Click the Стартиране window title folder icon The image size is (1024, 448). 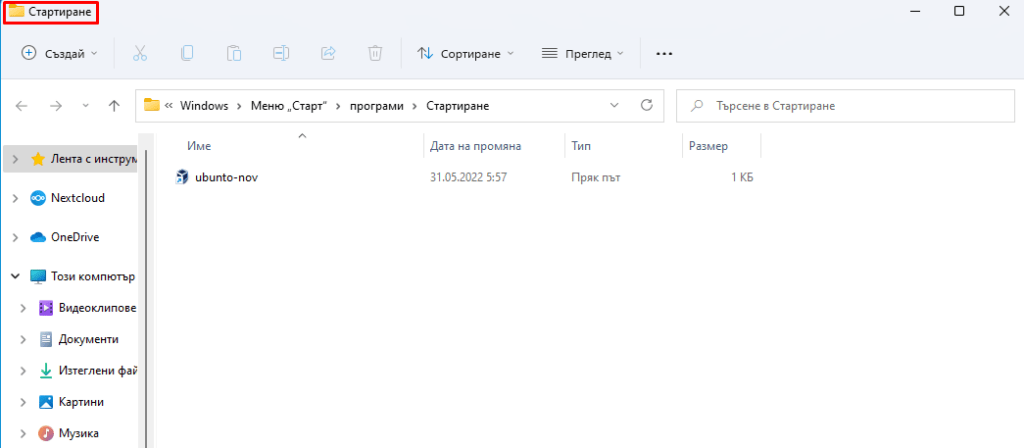[x=16, y=12]
